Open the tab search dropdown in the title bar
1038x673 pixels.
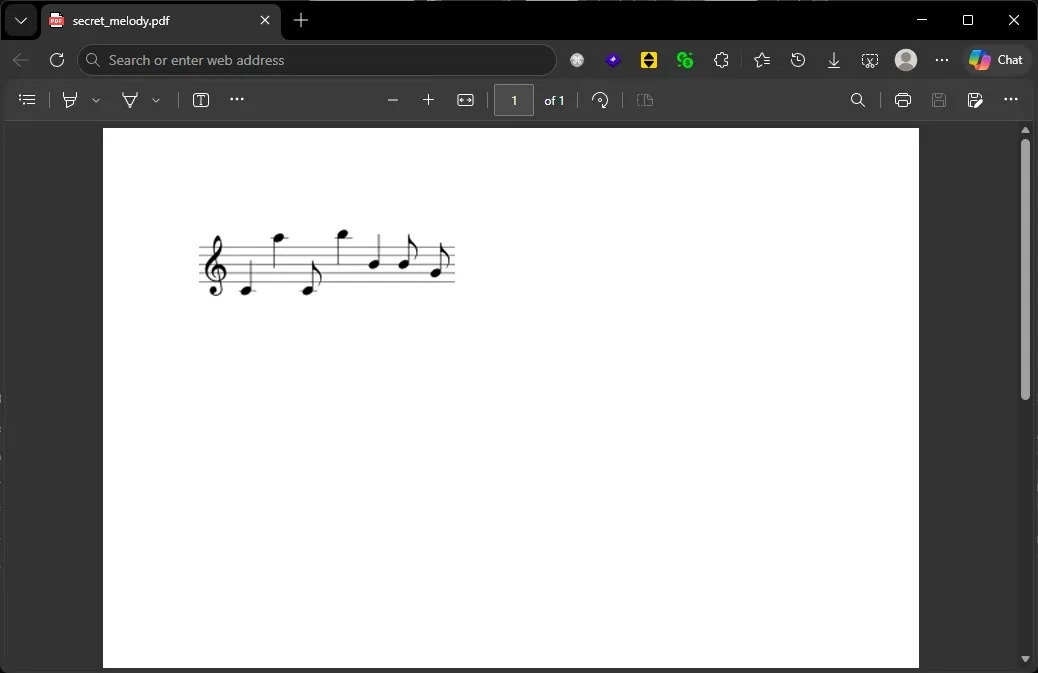click(x=21, y=20)
